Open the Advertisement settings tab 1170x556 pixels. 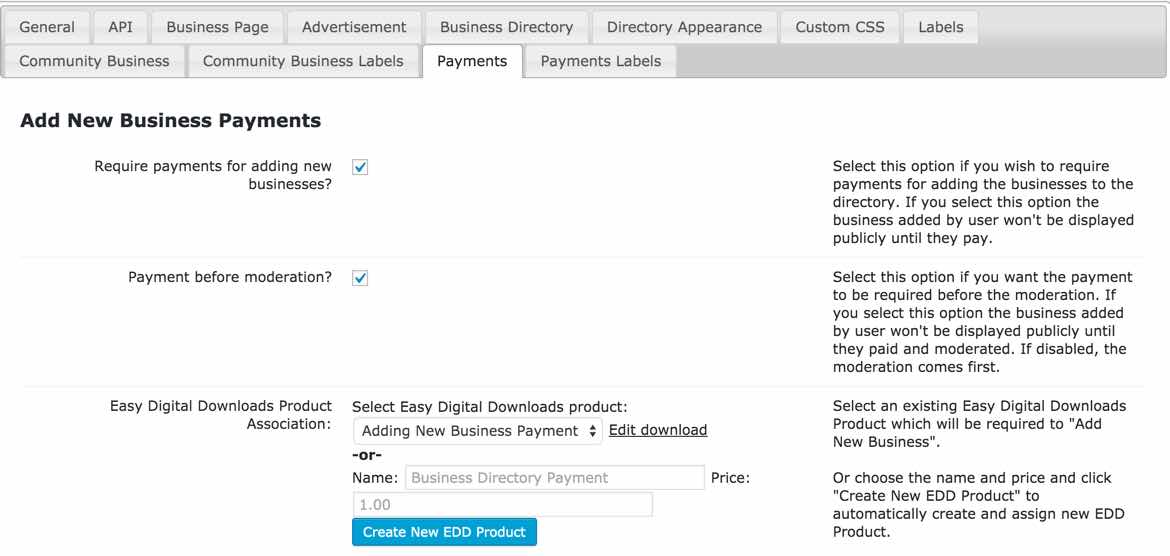point(354,27)
